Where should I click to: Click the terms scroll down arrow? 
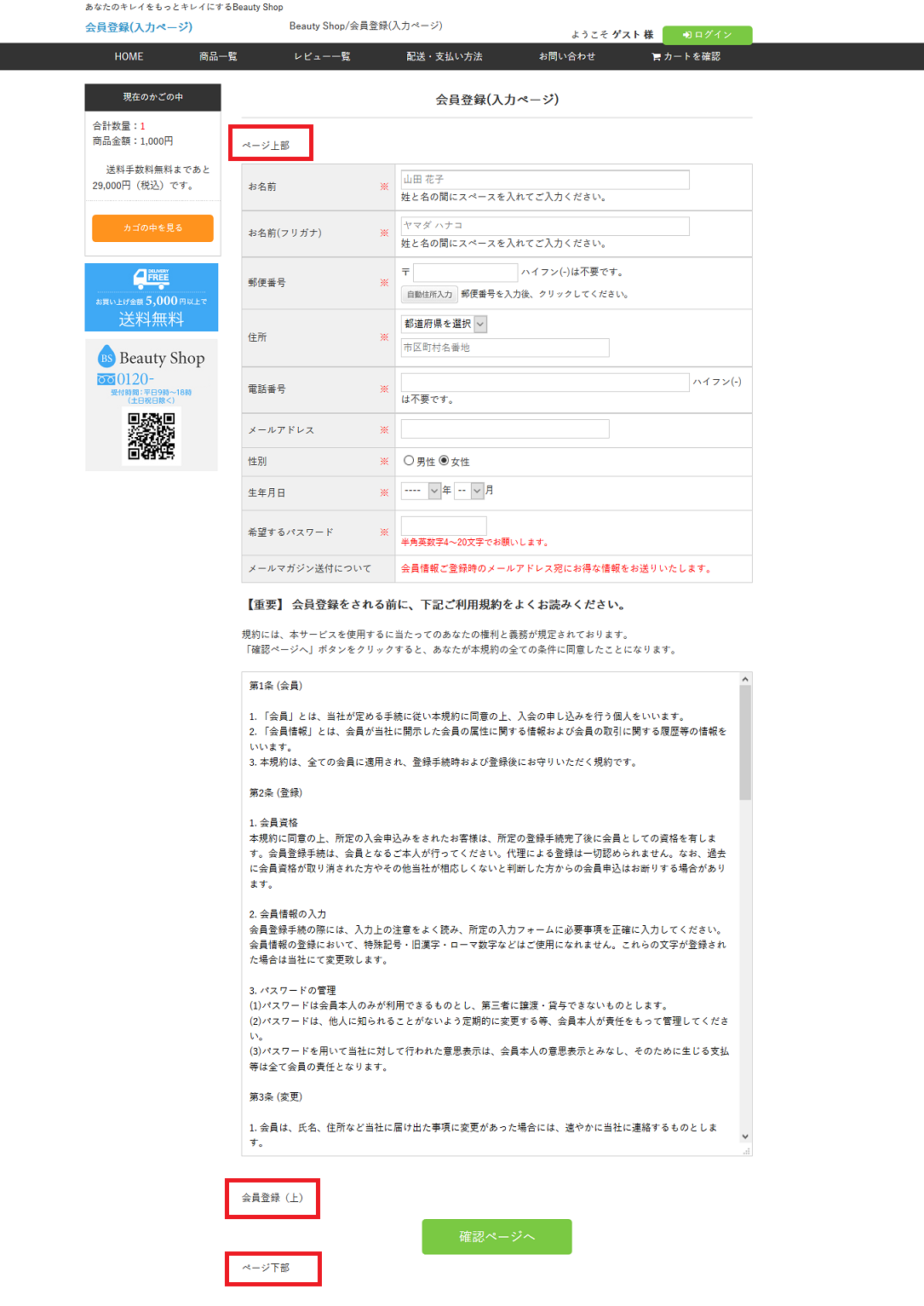point(745,1136)
